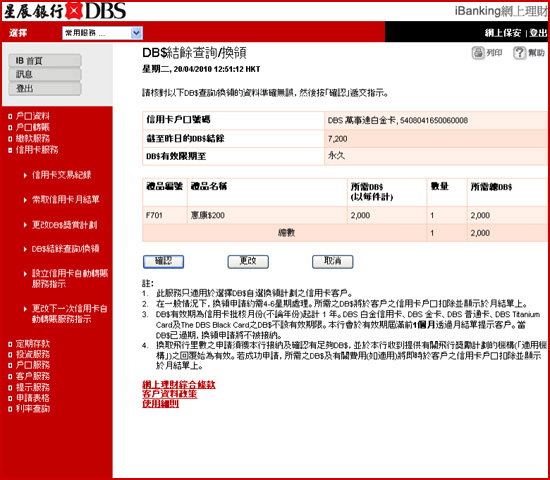
Task: Click 登出 link in the top bar
Action: (x=538, y=33)
